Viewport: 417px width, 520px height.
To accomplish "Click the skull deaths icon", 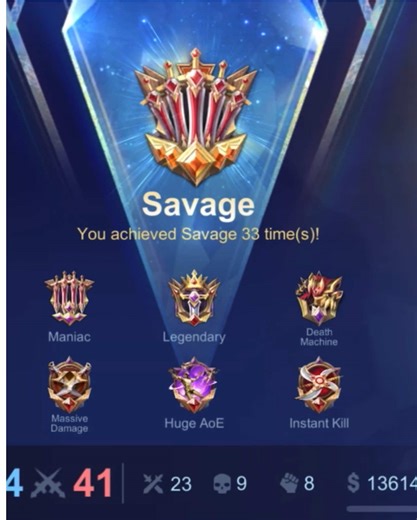I will pos(223,484).
